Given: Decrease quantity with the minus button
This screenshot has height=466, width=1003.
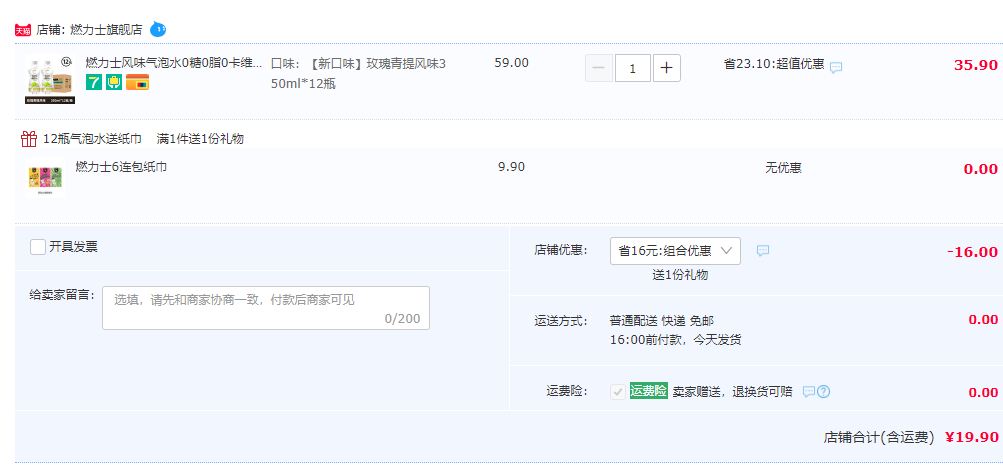Looking at the screenshot, I should (599, 68).
